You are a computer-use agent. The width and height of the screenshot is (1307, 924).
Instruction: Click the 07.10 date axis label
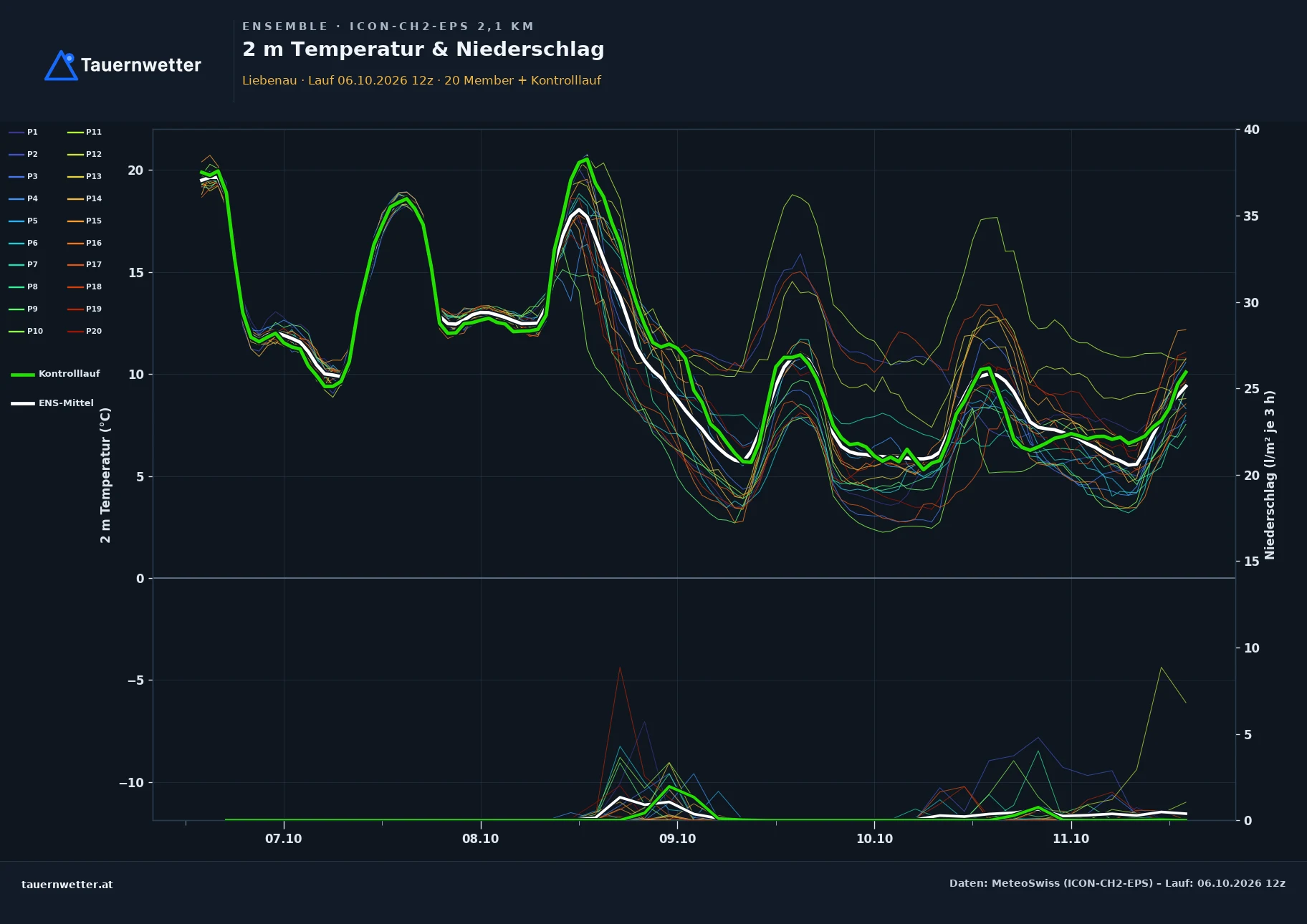pos(284,839)
